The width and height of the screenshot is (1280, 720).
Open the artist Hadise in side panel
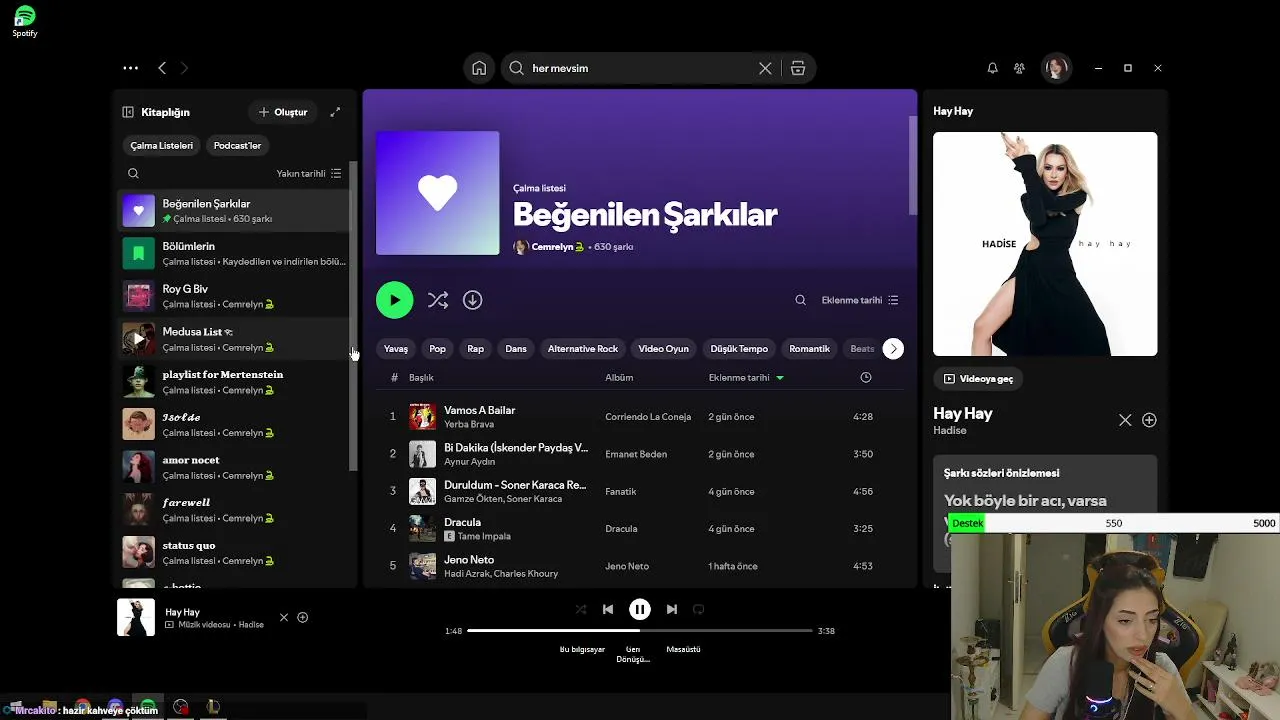pyautogui.click(x=950, y=431)
